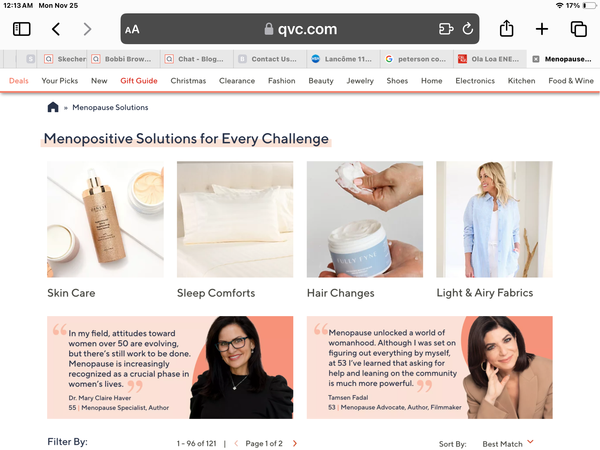Tap the forward navigation arrow
This screenshot has height=450, width=600.
click(87, 29)
